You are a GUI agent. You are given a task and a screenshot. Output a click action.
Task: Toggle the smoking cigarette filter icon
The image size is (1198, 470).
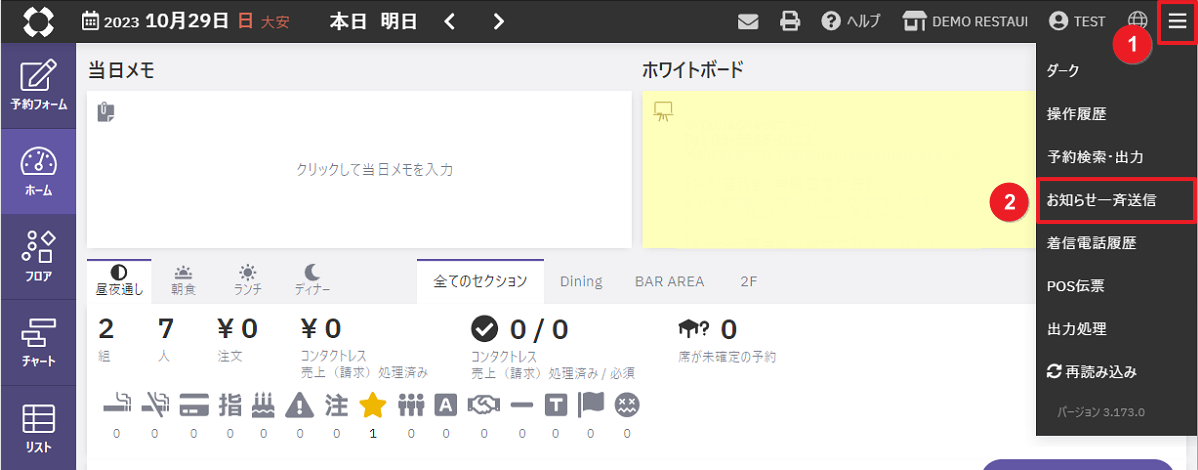[x=116, y=405]
